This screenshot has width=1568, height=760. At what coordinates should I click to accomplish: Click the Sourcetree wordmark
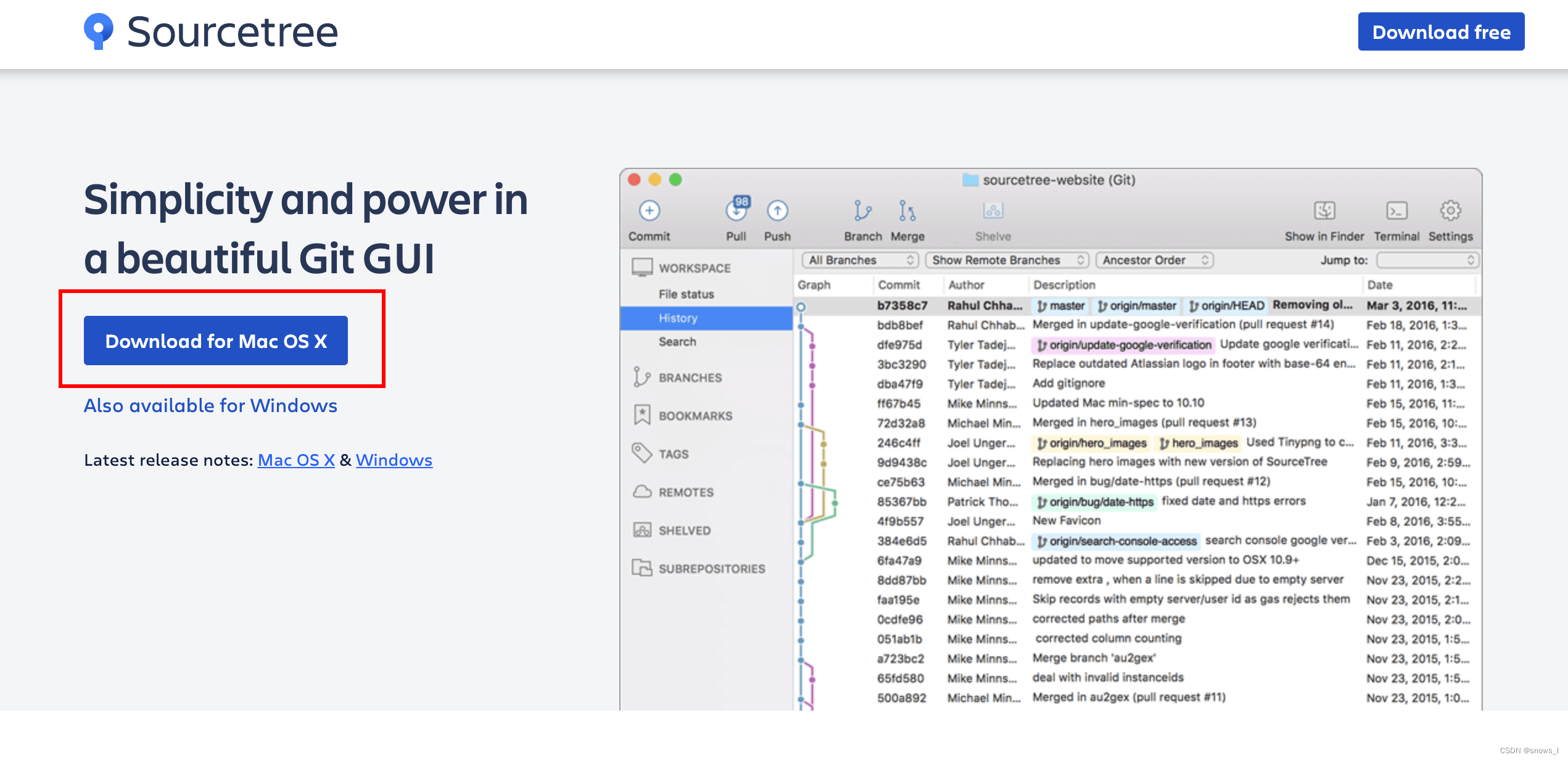point(233,31)
